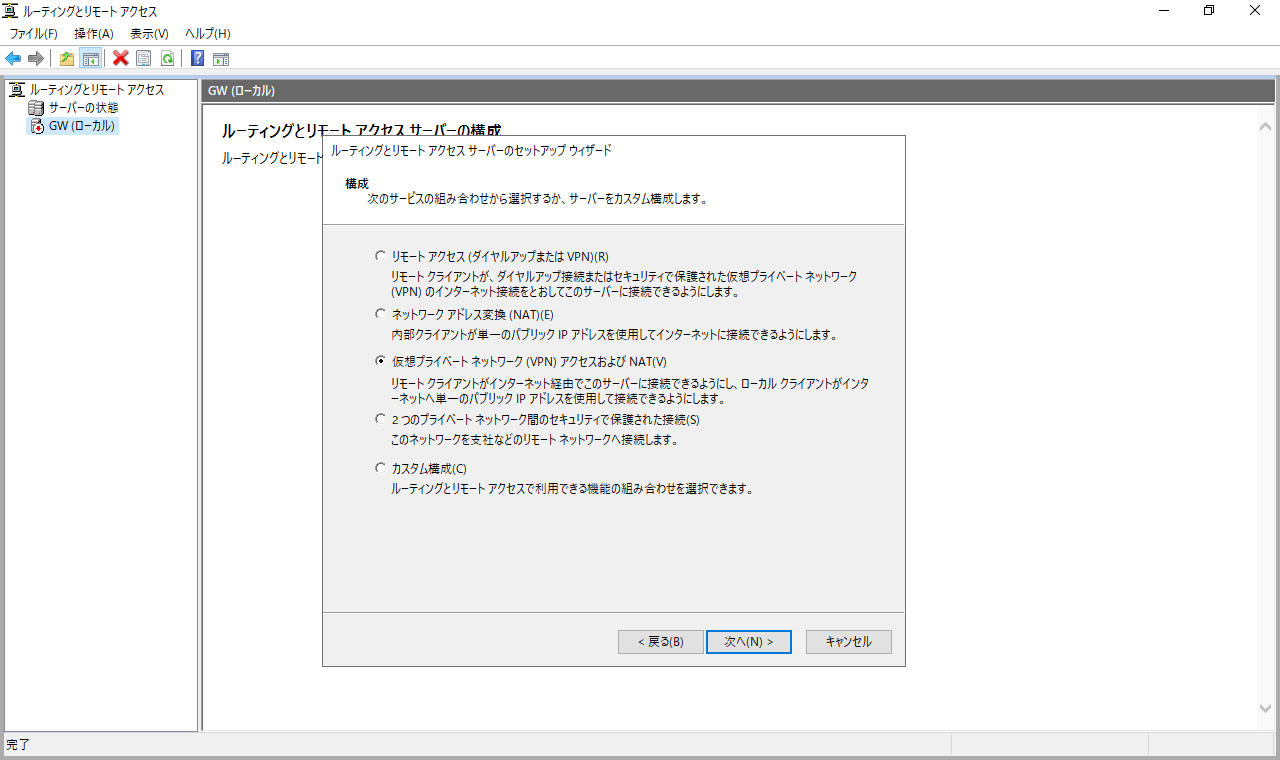
Task: Open the 操作(A) menu
Action: pyautogui.click(x=94, y=34)
